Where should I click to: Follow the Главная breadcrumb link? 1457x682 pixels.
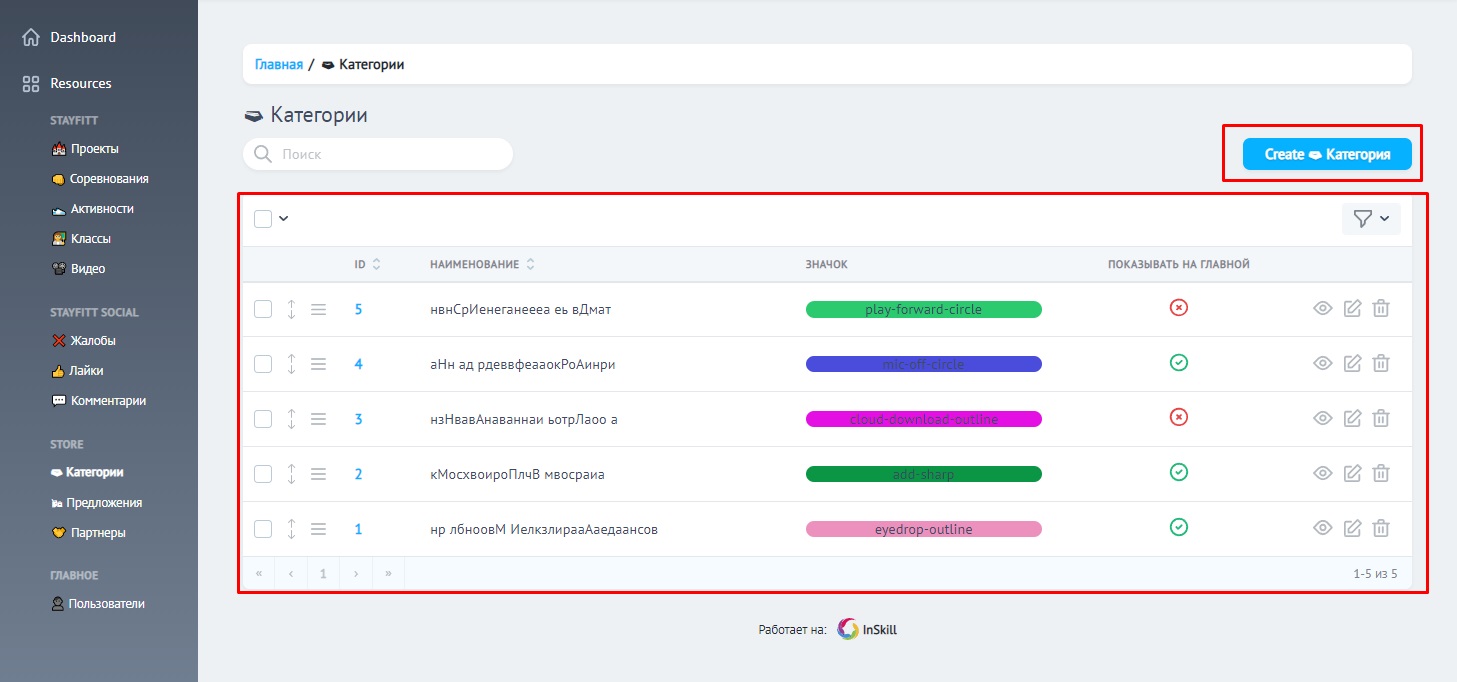tap(278, 64)
